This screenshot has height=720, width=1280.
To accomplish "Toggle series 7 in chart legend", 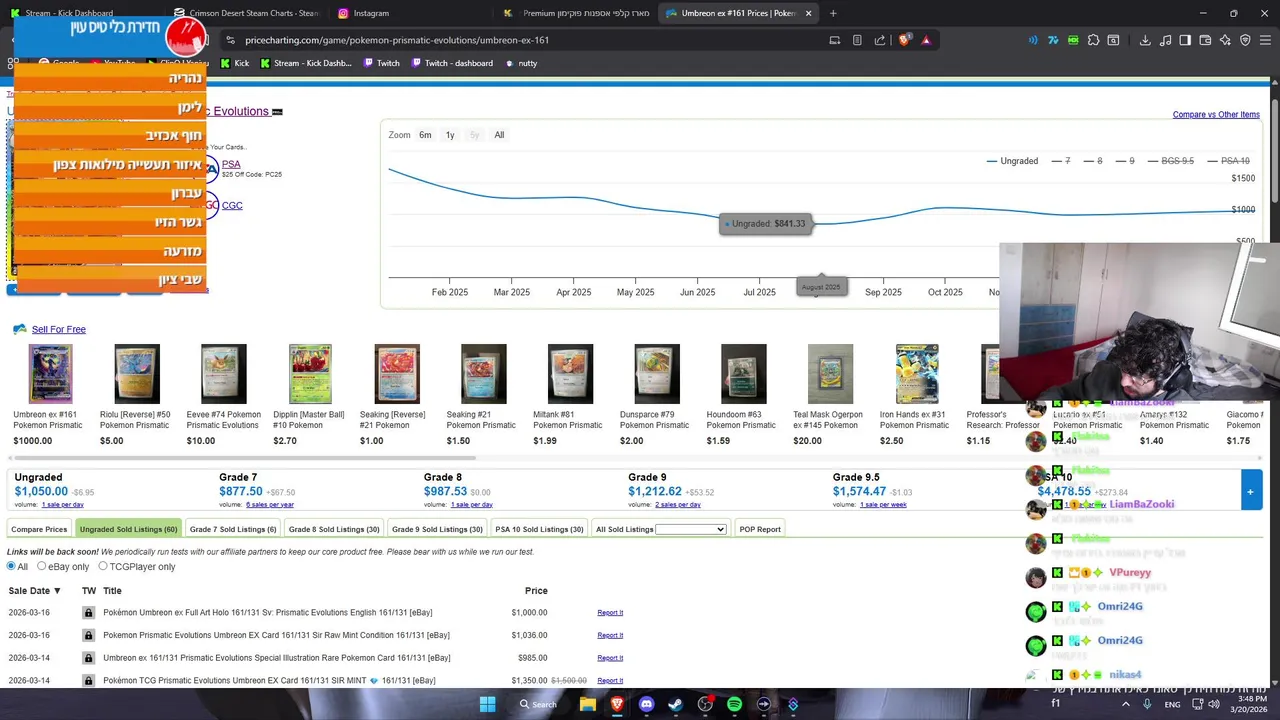I will click(1061, 160).
